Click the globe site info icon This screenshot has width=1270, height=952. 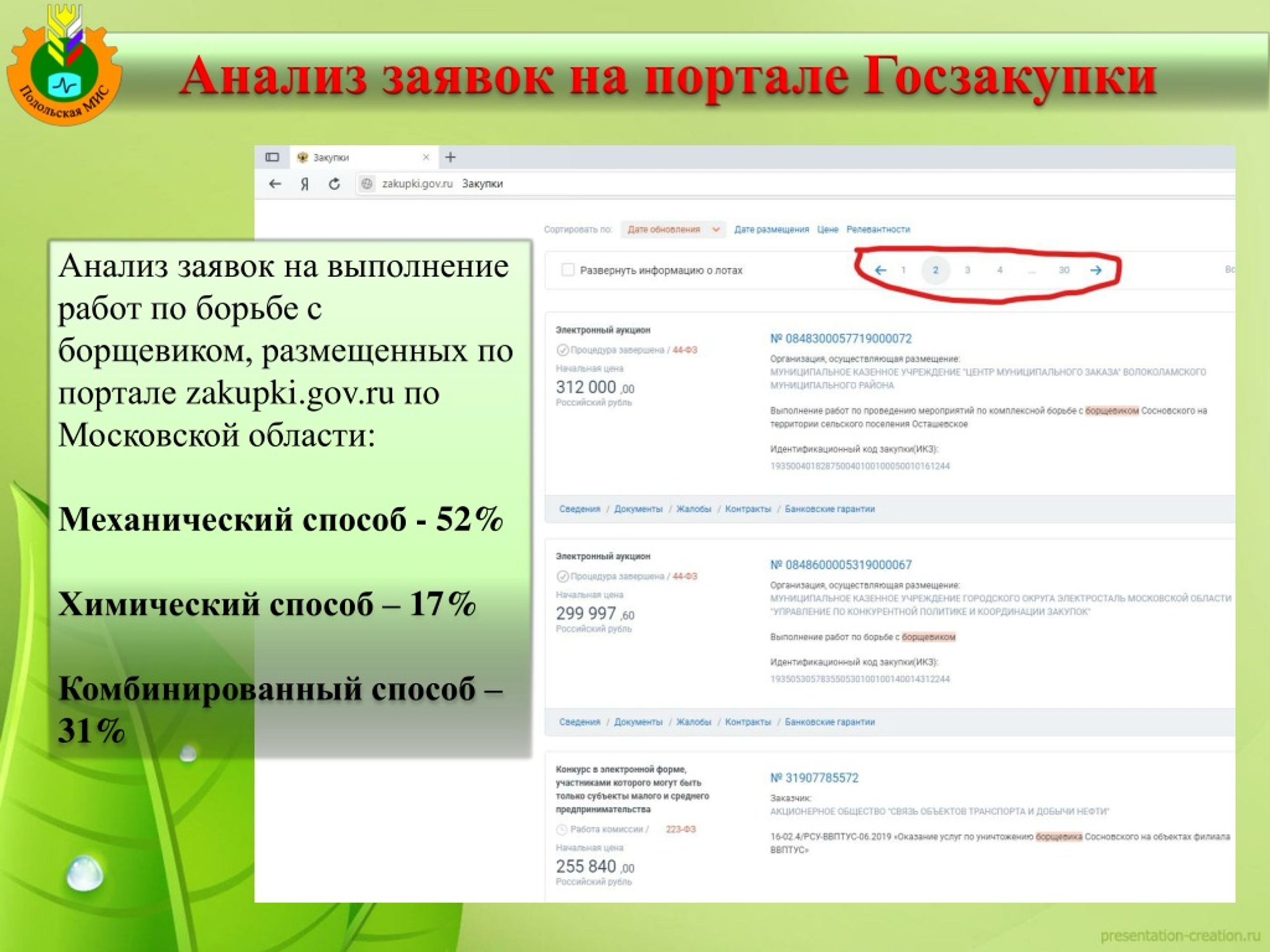pos(367,183)
